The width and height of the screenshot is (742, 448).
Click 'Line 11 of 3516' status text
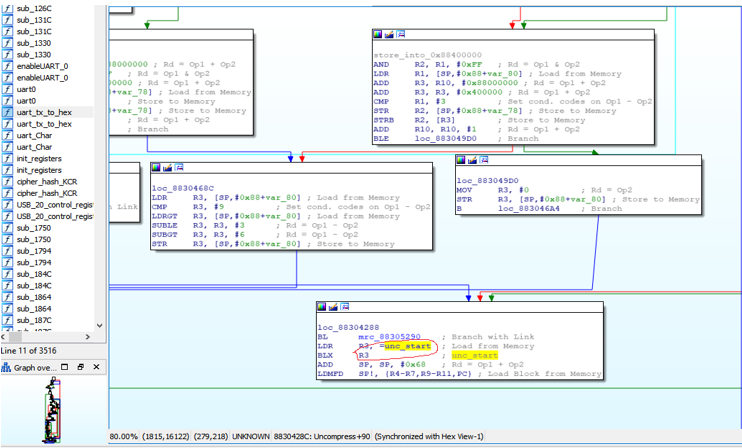(x=28, y=351)
